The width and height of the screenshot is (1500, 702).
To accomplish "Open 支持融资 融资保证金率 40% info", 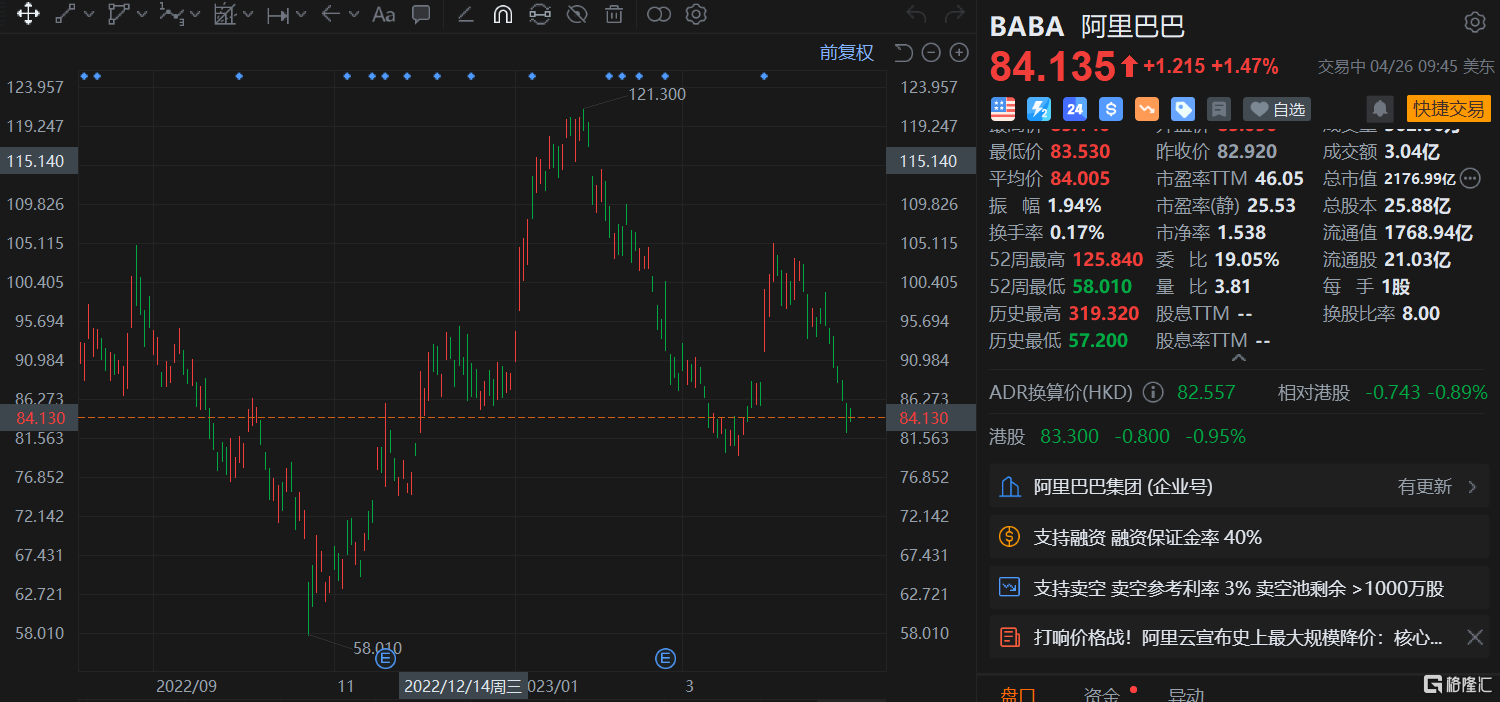I will click(1238, 537).
